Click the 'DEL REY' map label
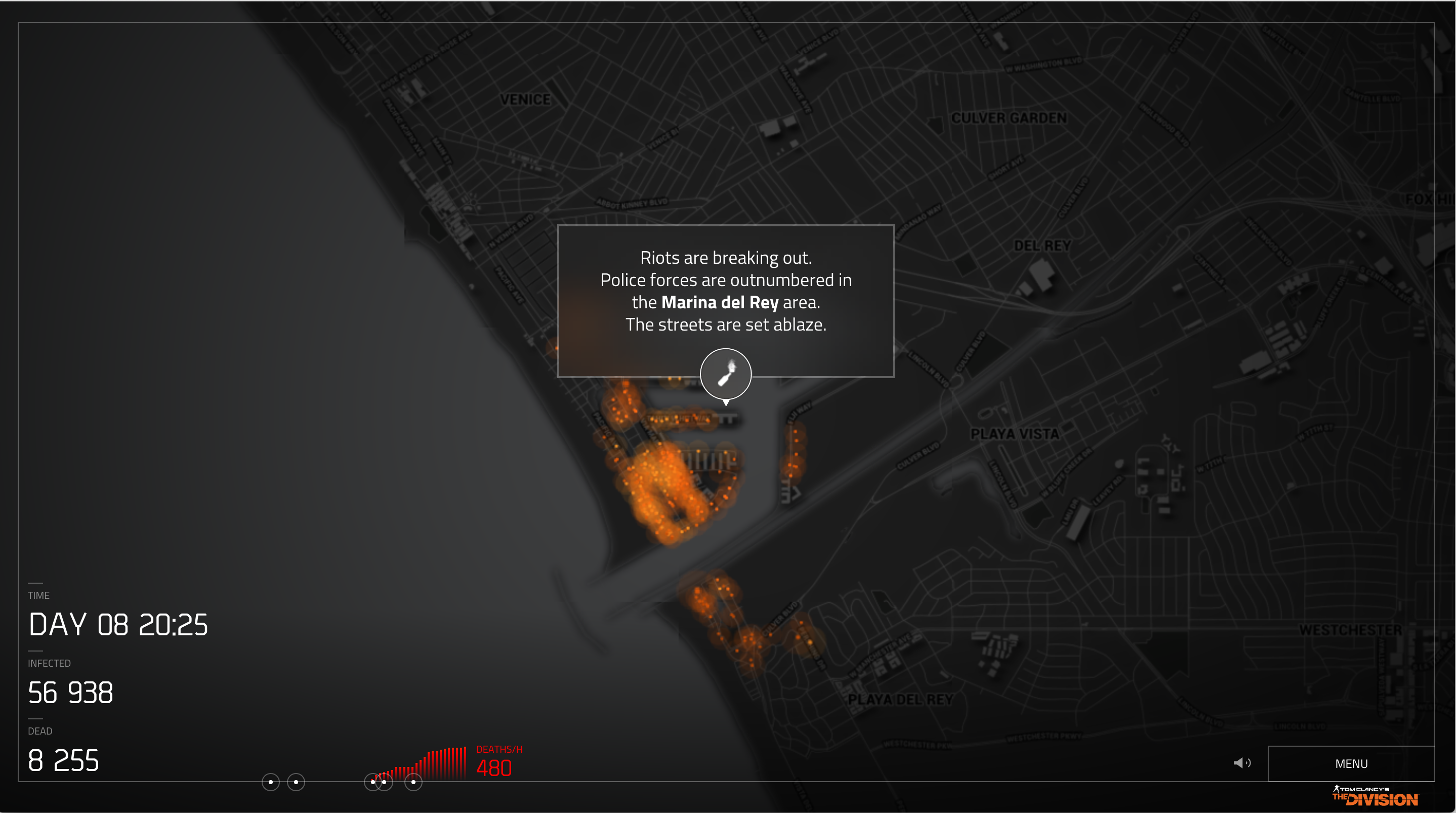The width and height of the screenshot is (1456, 813). pyautogui.click(x=1042, y=246)
